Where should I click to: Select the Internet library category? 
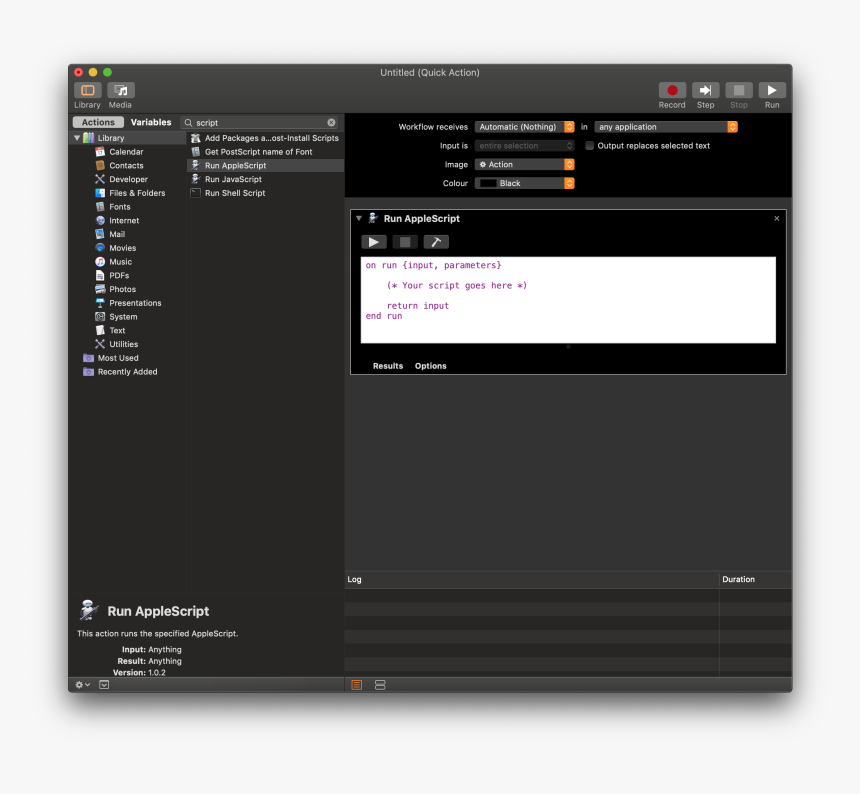[x=124, y=220]
